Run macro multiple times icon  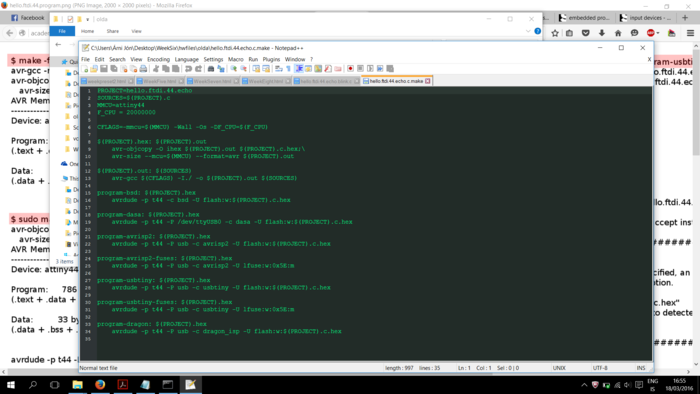pos(380,69)
